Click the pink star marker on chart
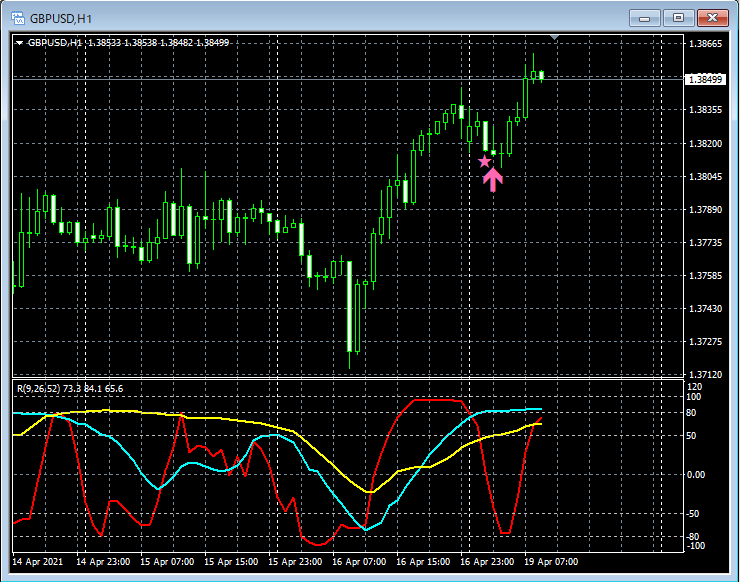 click(x=484, y=161)
